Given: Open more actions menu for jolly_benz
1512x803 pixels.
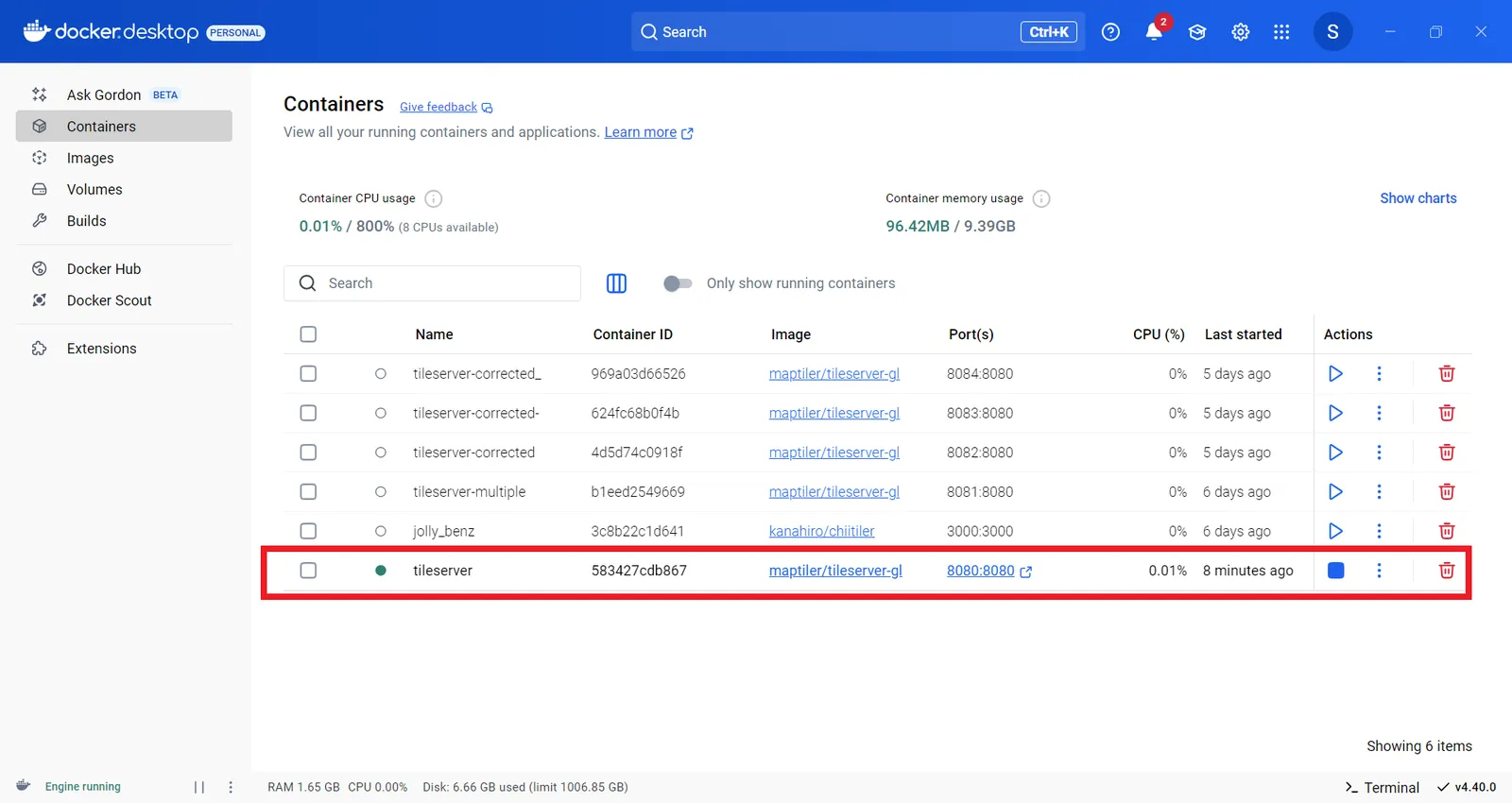Looking at the screenshot, I should tap(1379, 531).
